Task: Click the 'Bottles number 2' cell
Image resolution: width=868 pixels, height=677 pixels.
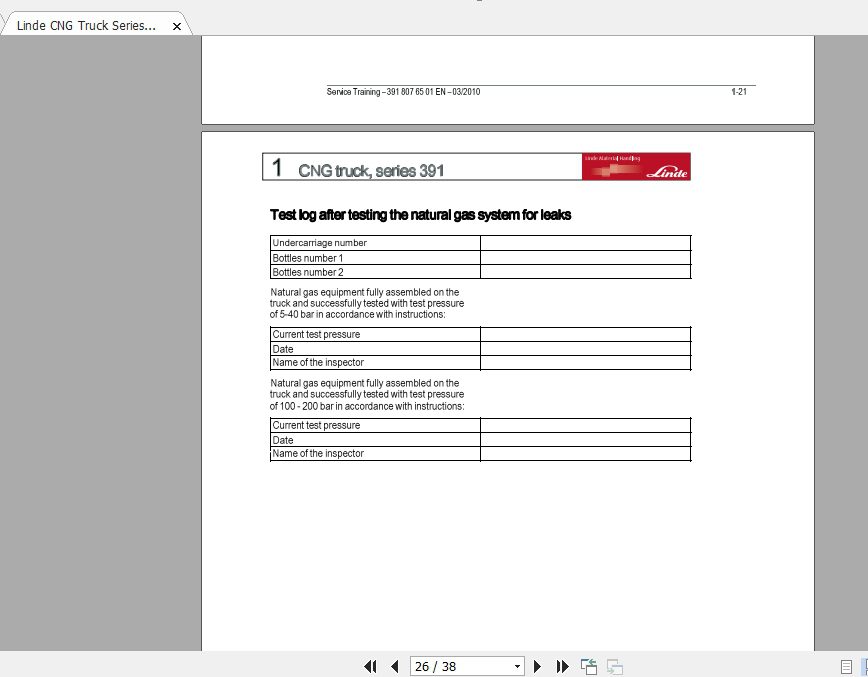Action: (375, 272)
